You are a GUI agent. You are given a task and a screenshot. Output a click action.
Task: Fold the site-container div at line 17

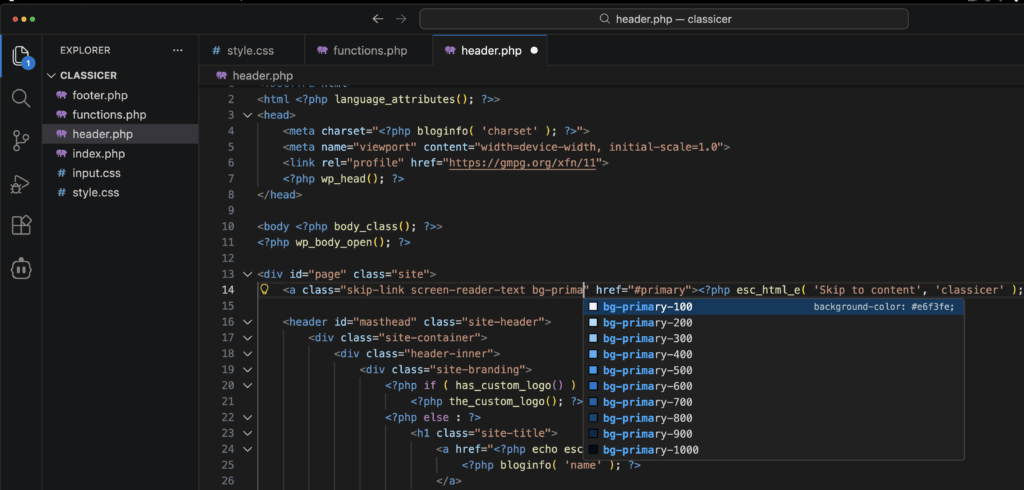247,338
